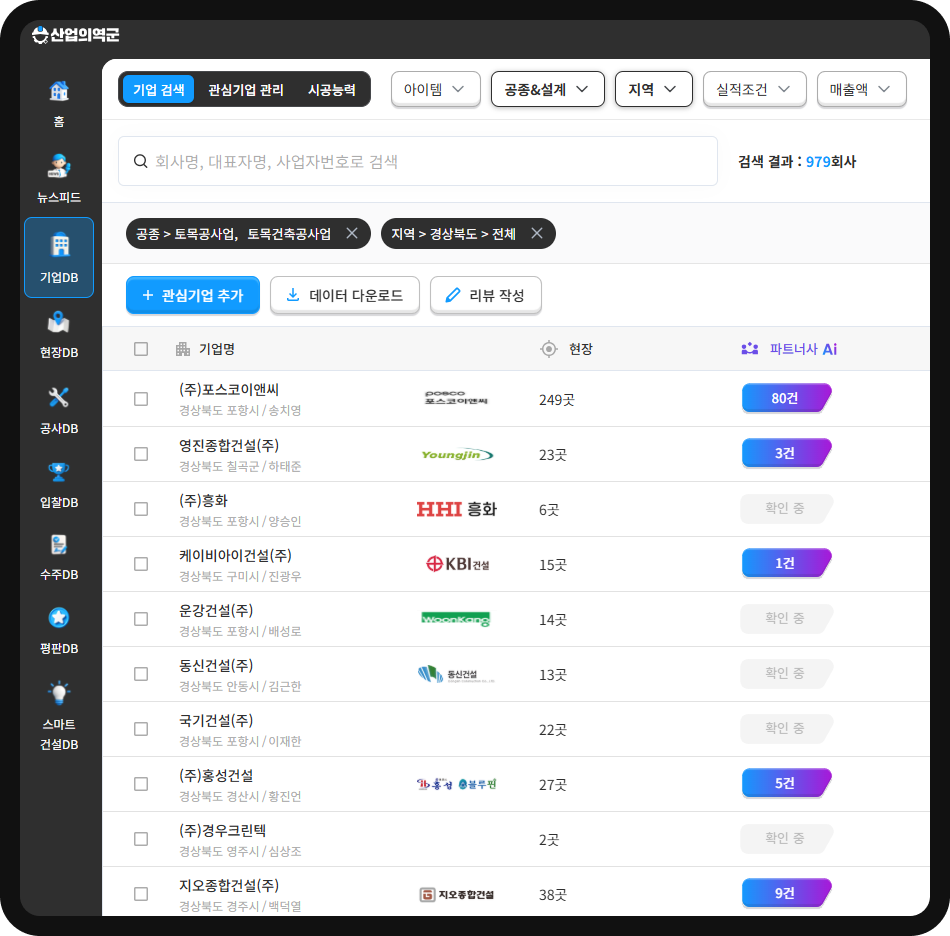Open the 공종&설계 dropdown
The width and height of the screenshot is (950, 936).
click(548, 89)
